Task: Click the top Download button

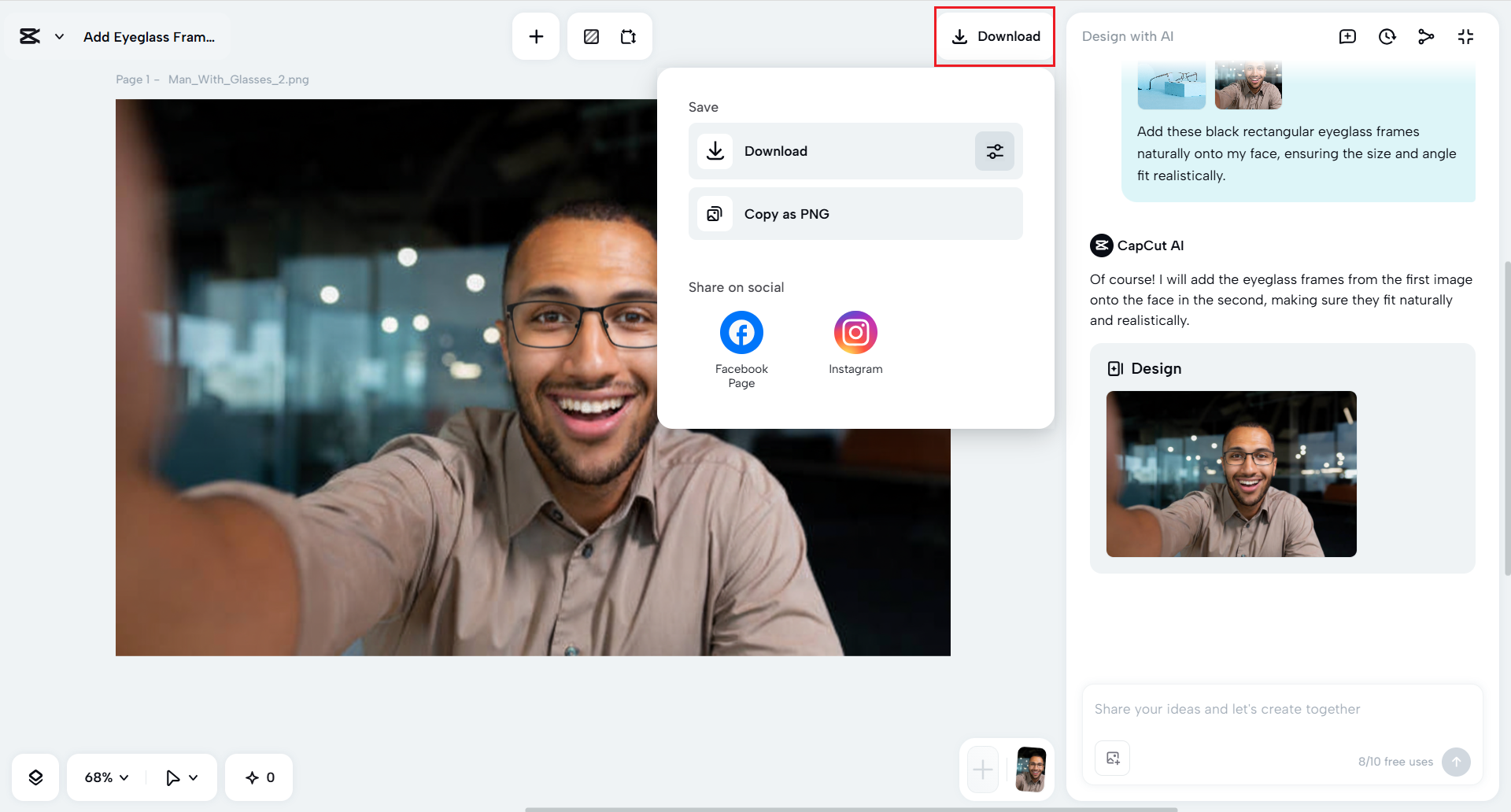Action: pos(996,36)
